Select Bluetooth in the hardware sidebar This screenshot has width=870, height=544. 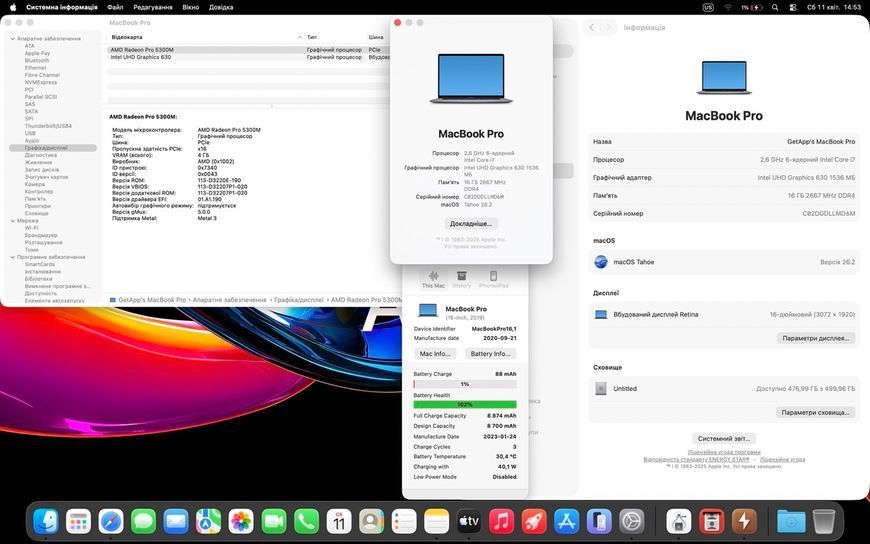point(37,61)
